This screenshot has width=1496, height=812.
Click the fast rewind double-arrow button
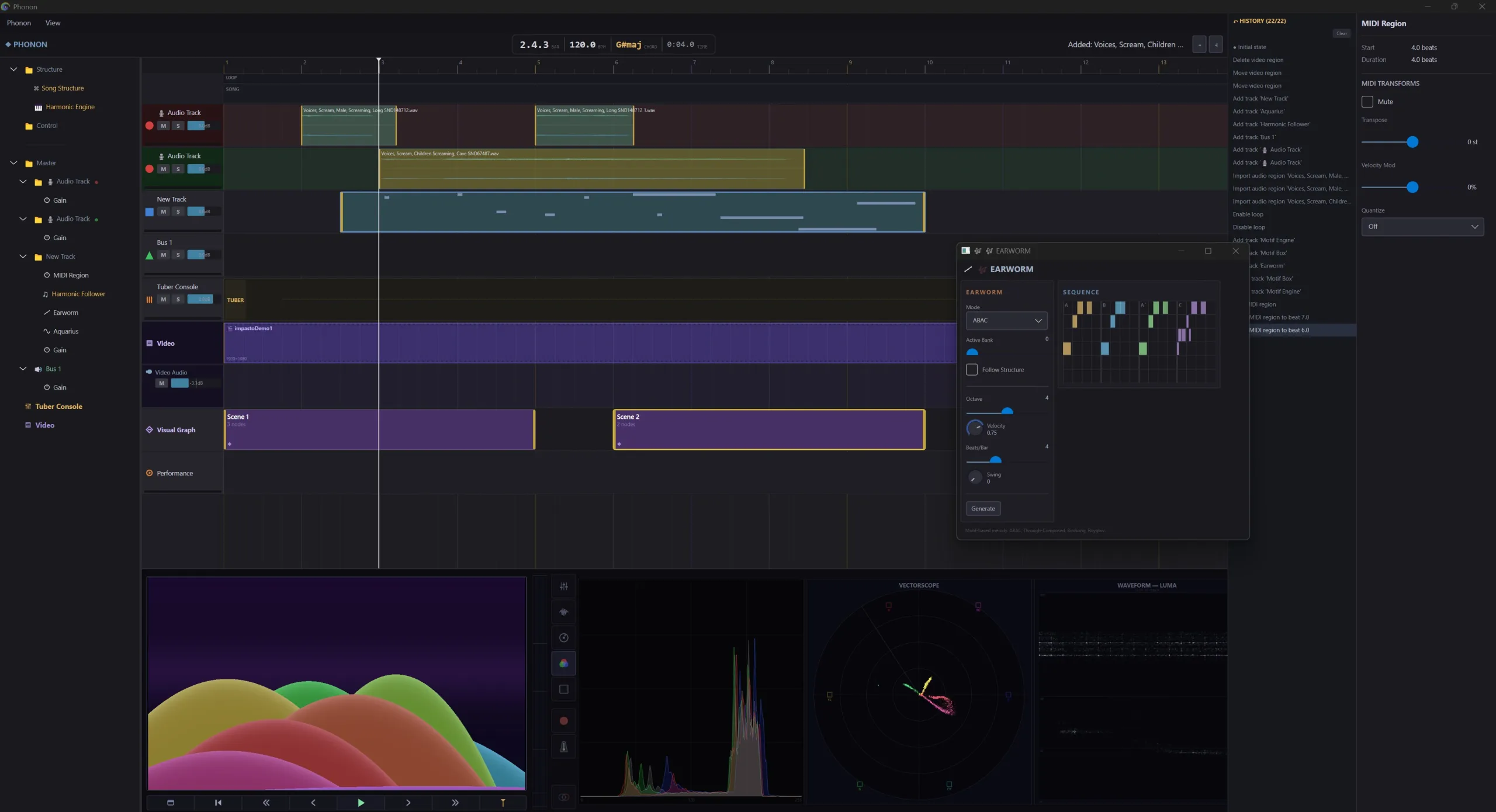266,803
